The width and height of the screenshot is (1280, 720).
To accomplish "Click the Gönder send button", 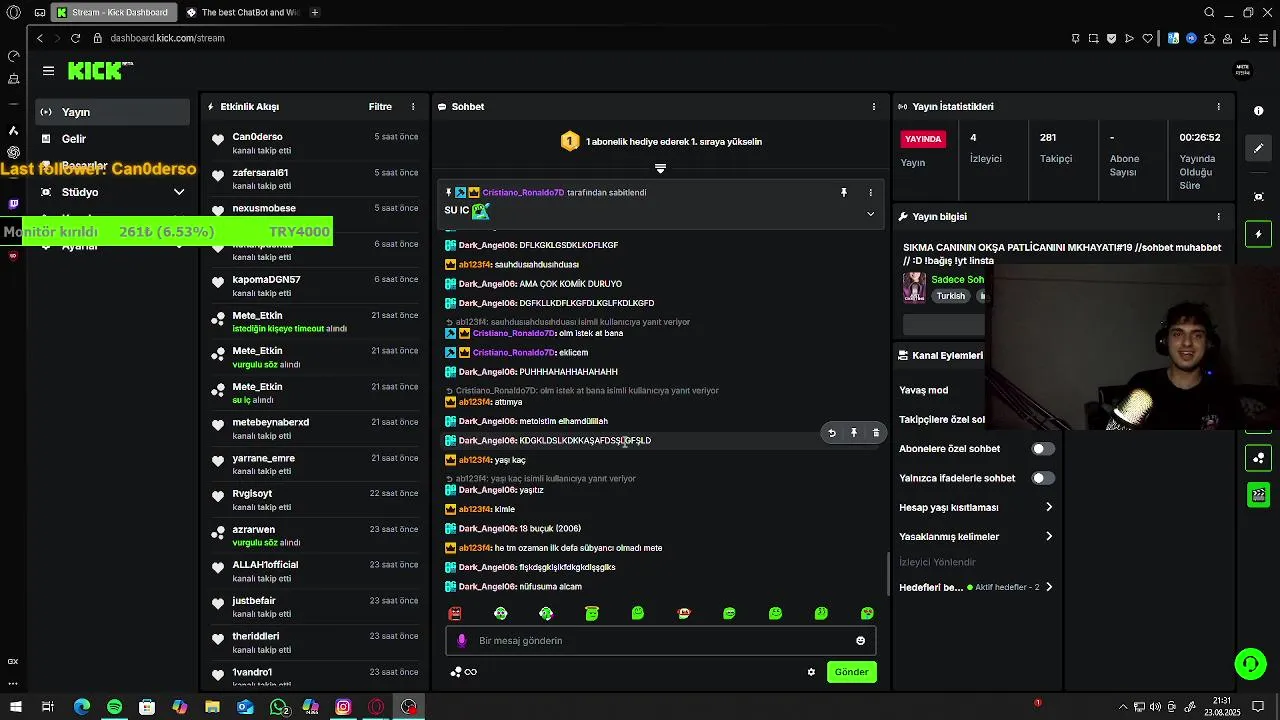I will pyautogui.click(x=851, y=672).
